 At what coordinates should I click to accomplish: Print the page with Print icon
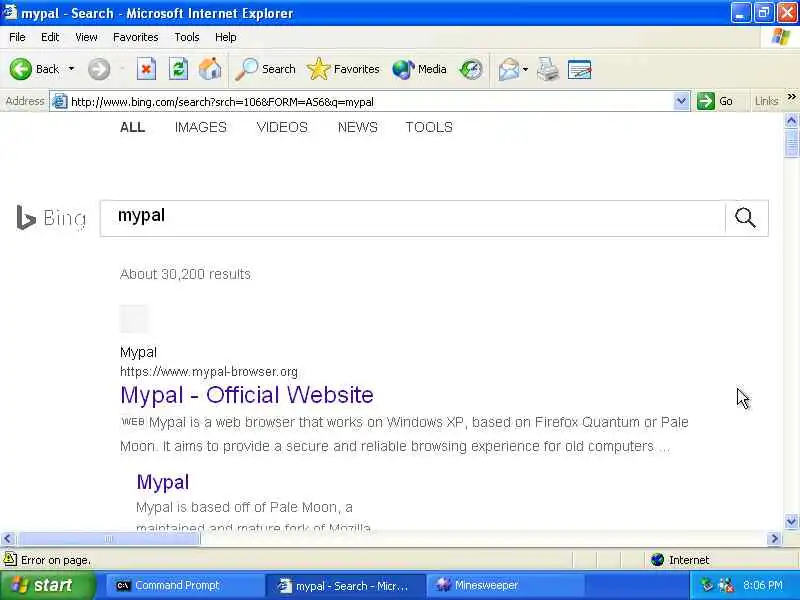(x=548, y=69)
